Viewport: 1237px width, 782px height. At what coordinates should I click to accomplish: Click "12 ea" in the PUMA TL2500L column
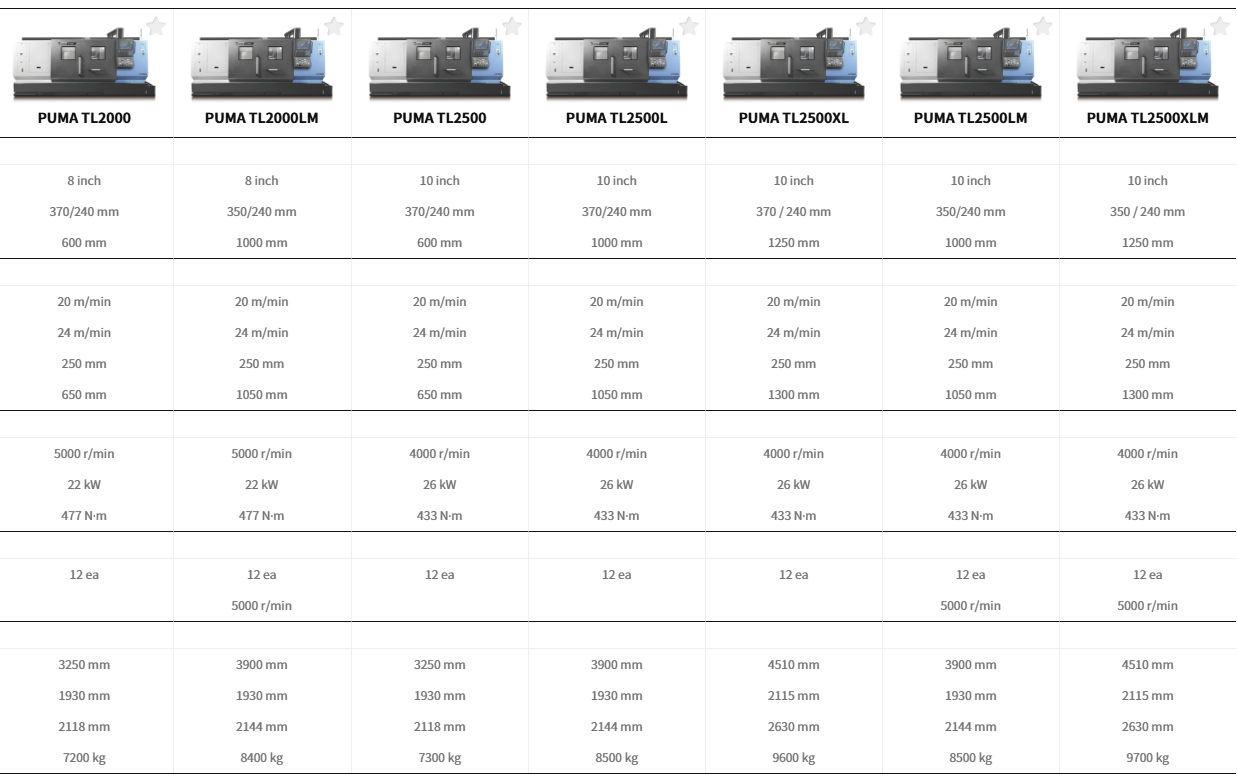point(616,575)
